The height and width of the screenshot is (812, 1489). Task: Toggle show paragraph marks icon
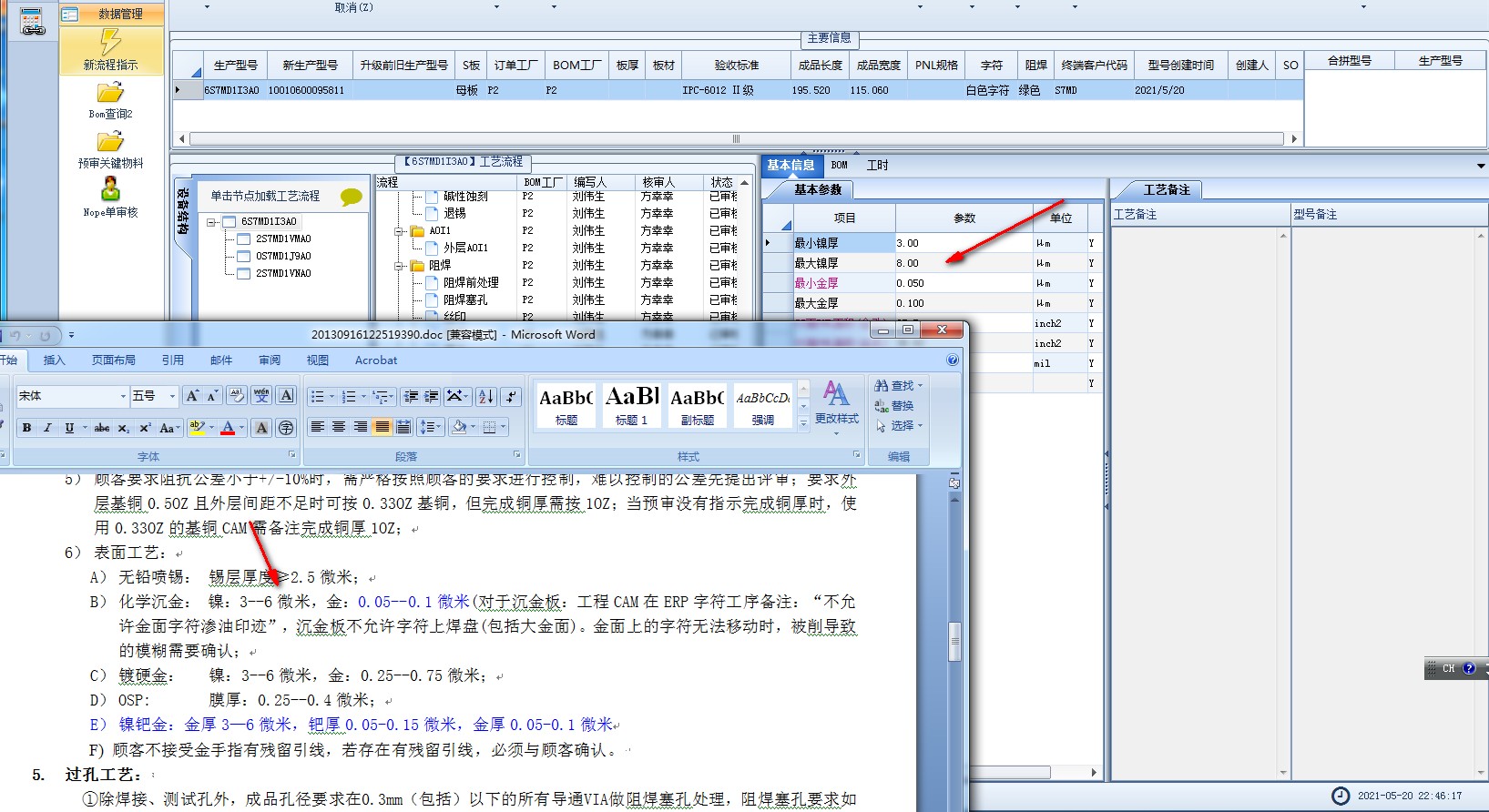(511, 396)
